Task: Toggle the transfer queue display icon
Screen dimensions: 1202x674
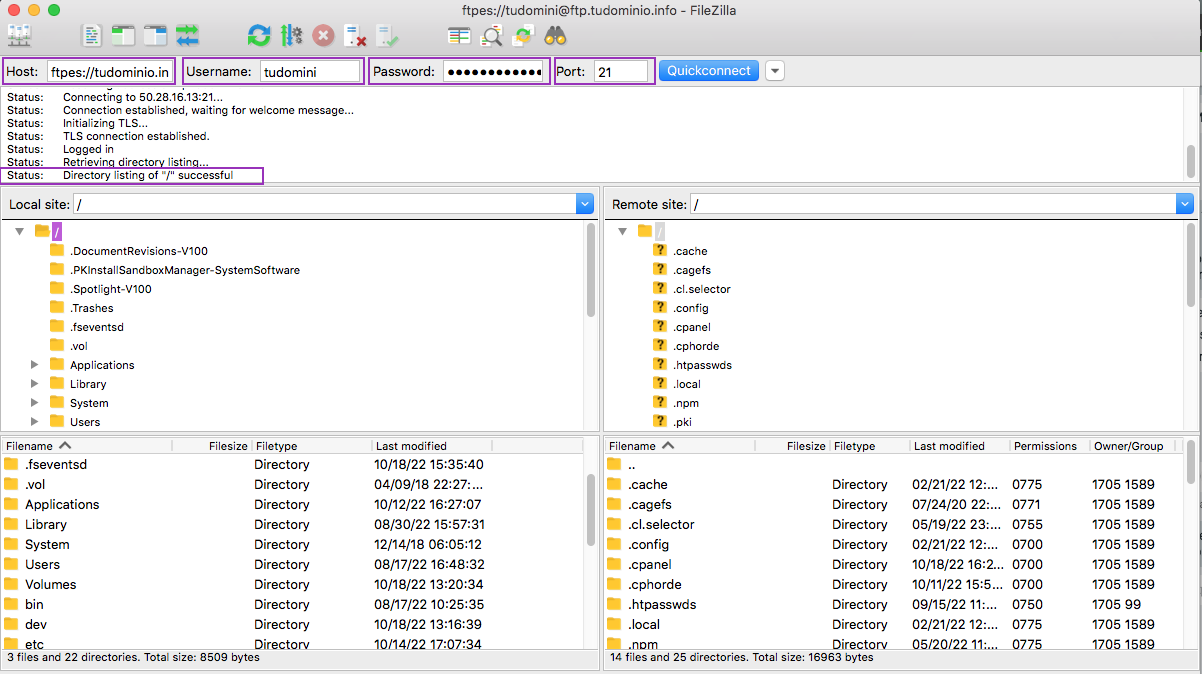Action: pos(187,36)
